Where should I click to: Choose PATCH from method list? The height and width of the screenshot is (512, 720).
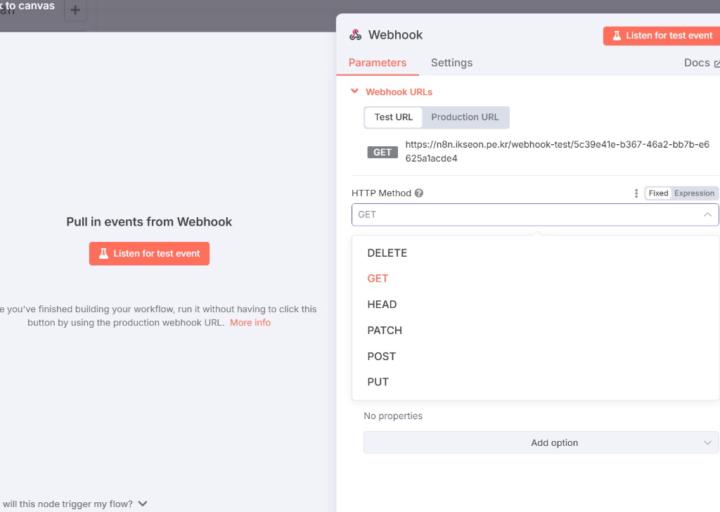(535, 330)
